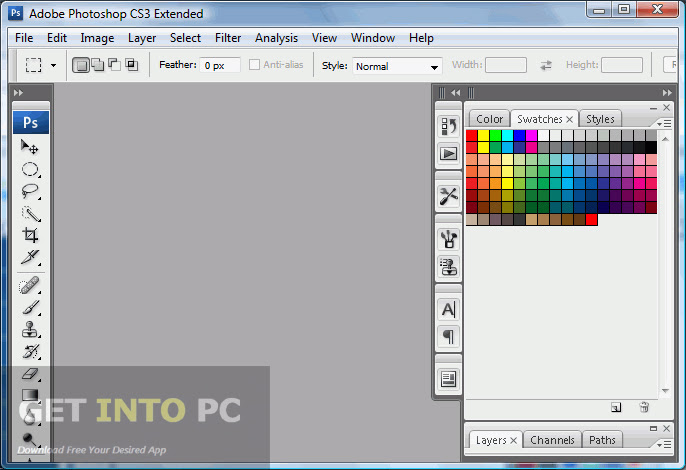Select the Spot Healing Brush tool

click(x=30, y=286)
